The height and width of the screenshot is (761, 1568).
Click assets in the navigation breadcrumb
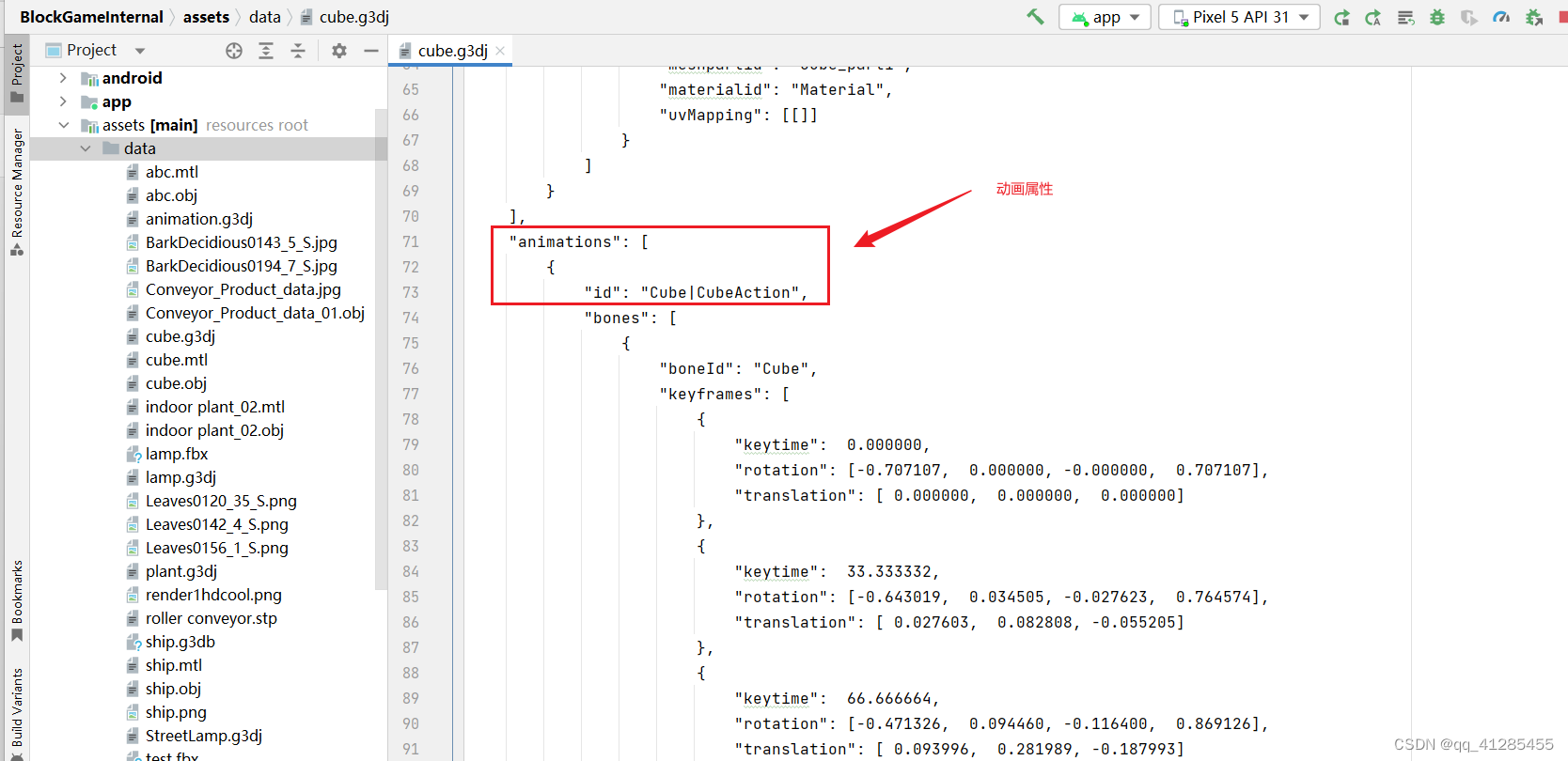click(x=206, y=17)
